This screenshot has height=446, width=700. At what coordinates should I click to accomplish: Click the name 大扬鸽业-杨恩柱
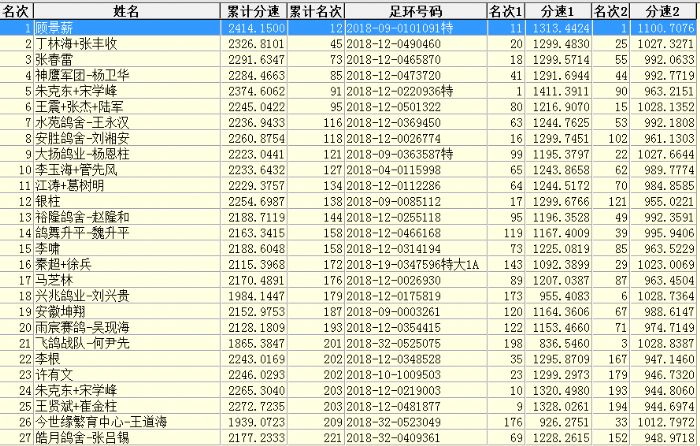(84, 154)
